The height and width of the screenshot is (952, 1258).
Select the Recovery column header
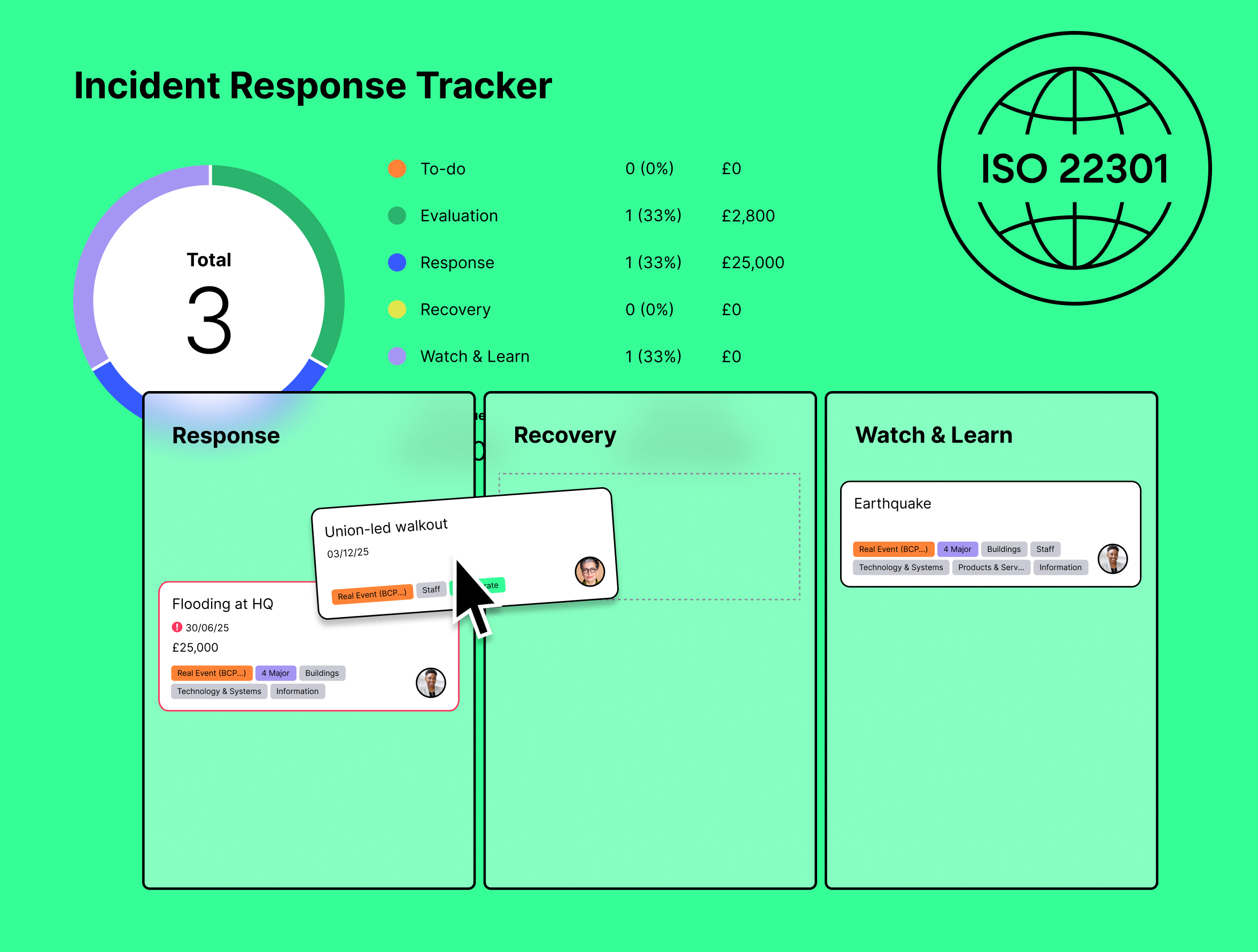[565, 435]
